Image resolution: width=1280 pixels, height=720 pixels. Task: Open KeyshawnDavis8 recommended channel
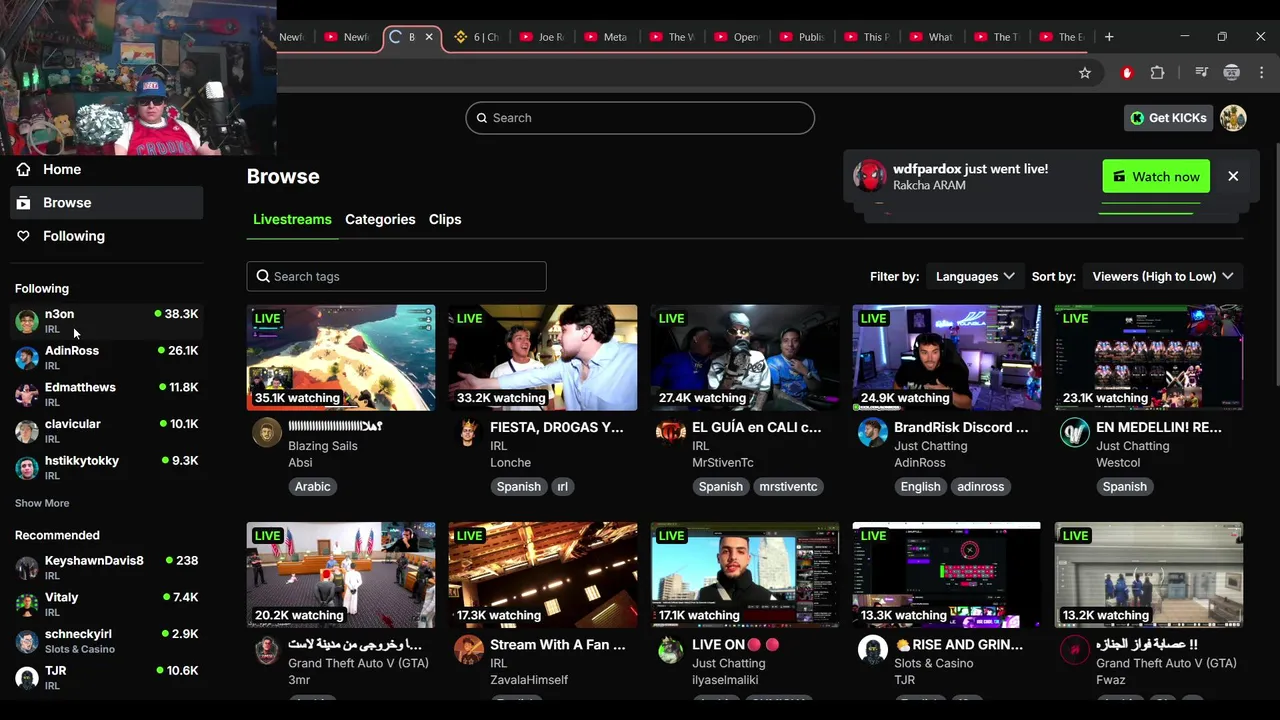coord(107,568)
